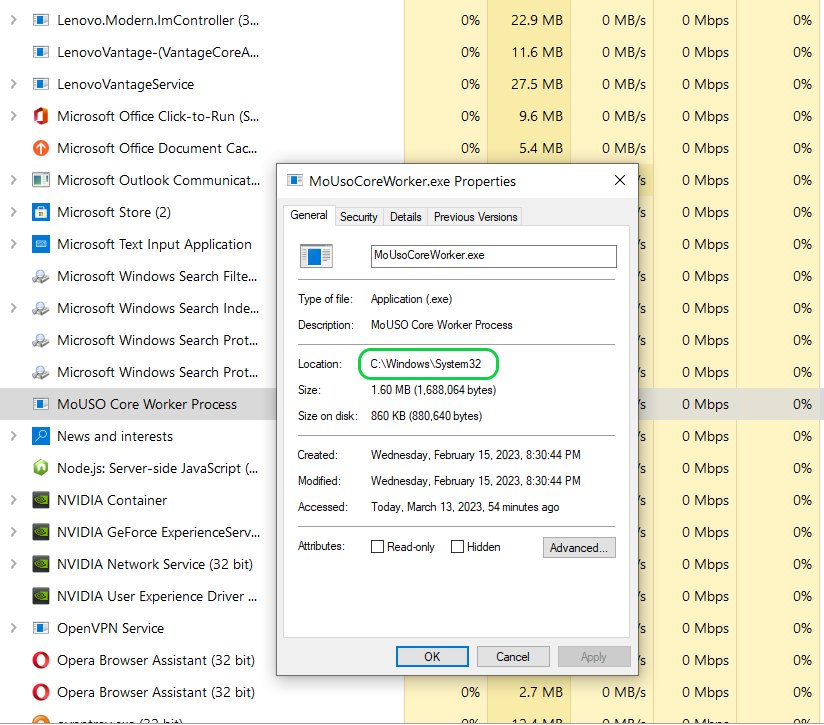Click the MoUSO Core Worker Process row icon
824x725 pixels.
pyautogui.click(x=40, y=404)
